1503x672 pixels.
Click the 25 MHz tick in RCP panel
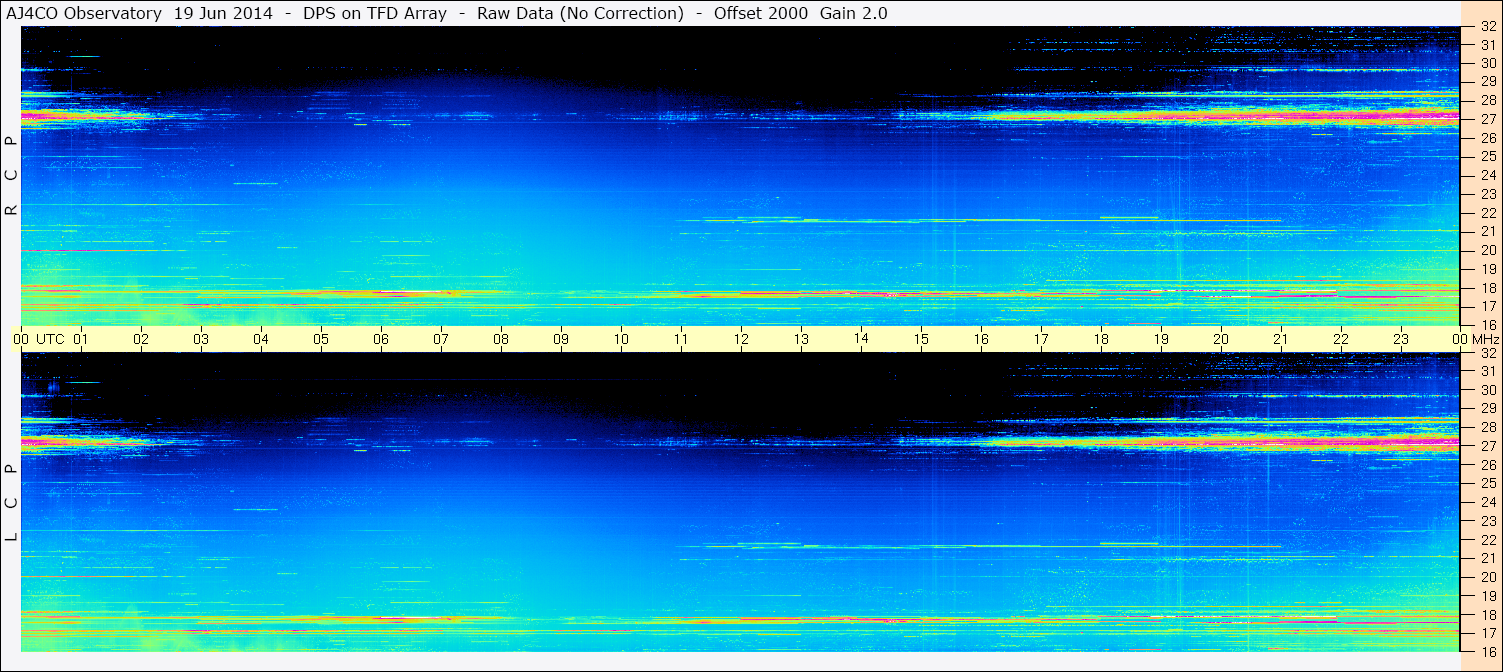[x=1488, y=156]
